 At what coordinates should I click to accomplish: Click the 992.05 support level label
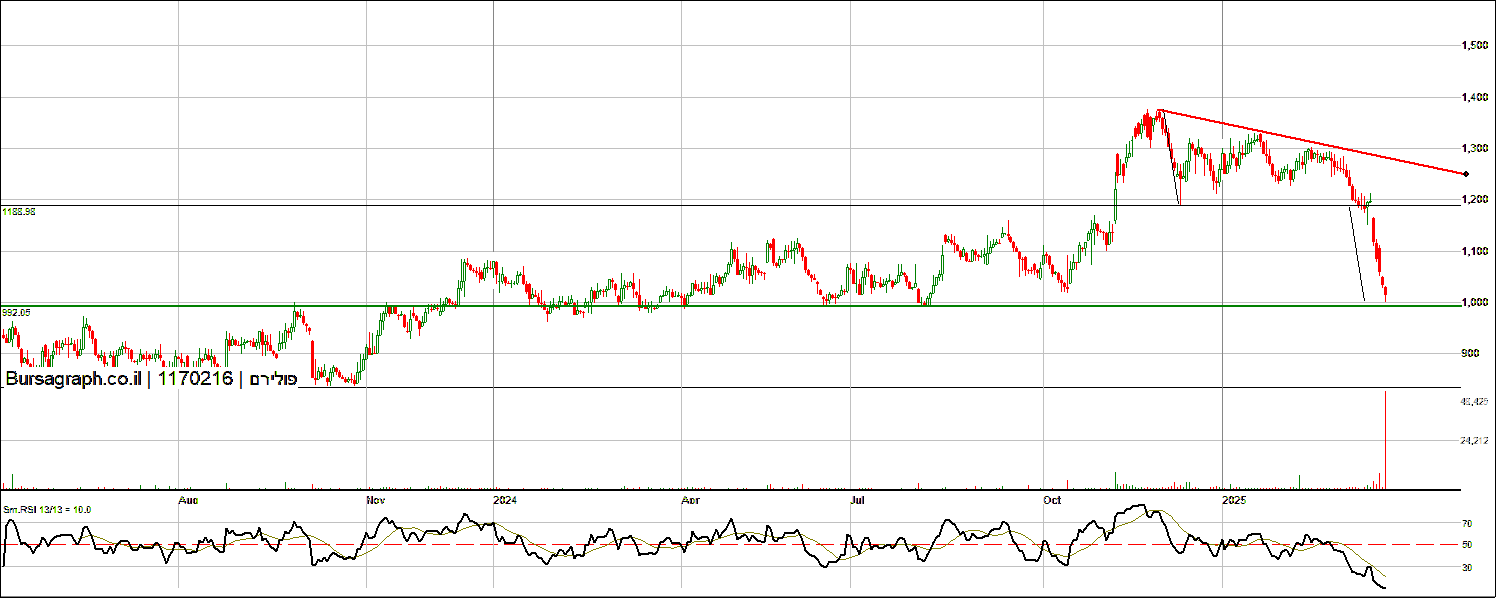(x=16, y=312)
